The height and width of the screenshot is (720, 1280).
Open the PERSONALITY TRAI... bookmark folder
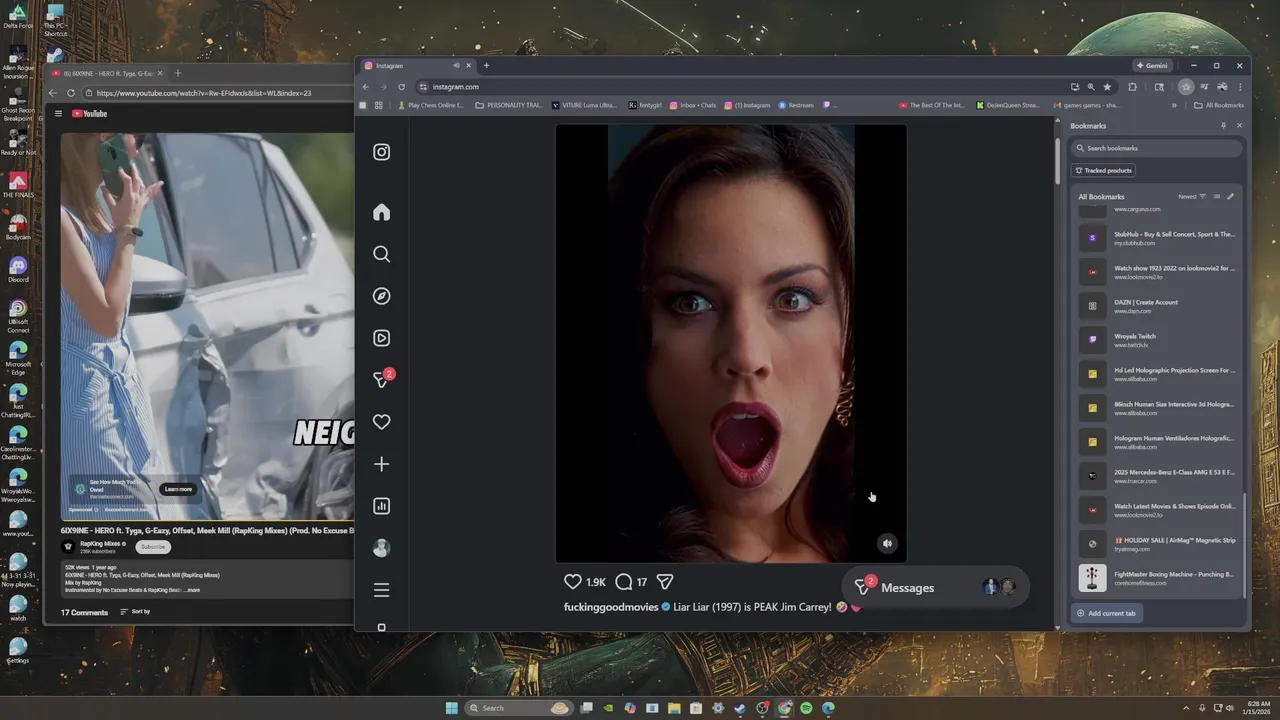click(509, 105)
